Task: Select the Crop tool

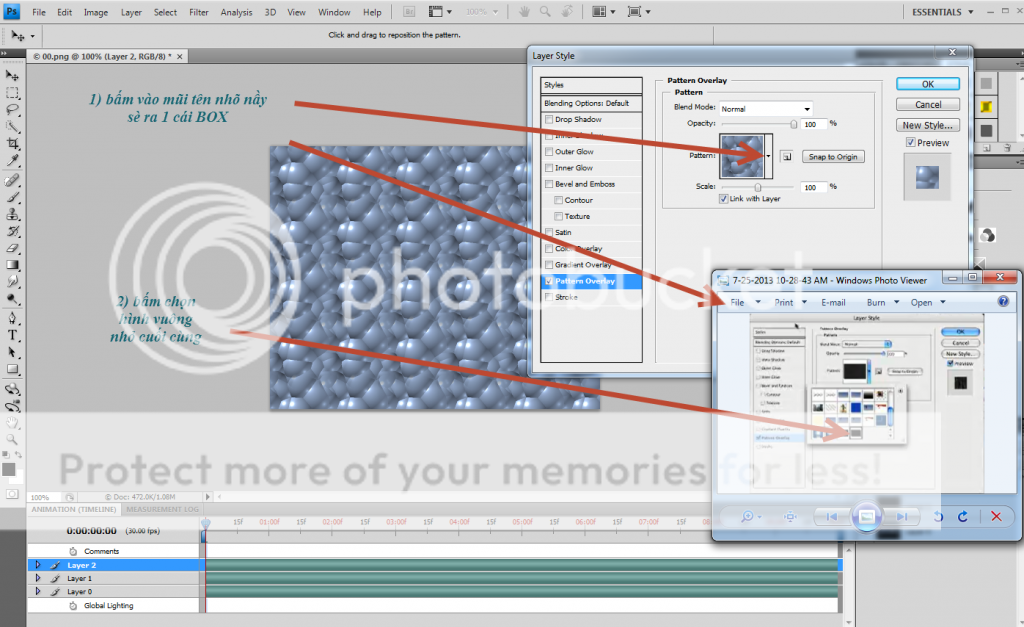Action: [13, 143]
